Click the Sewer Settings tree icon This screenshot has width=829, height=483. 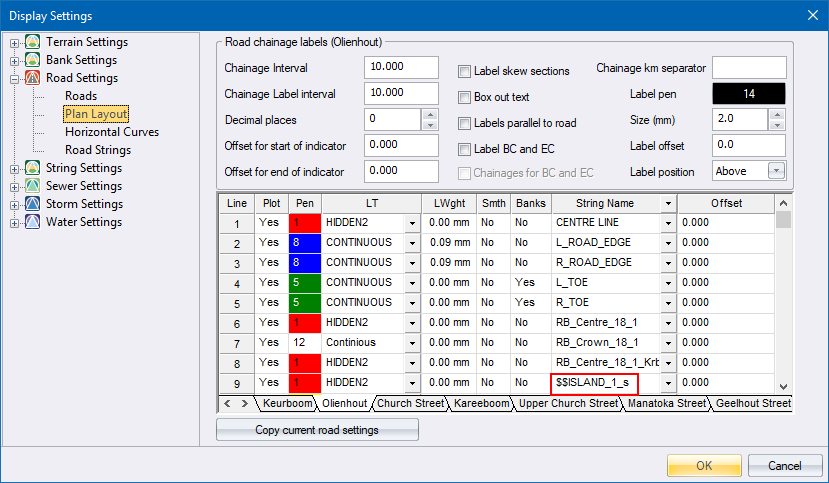pos(33,186)
